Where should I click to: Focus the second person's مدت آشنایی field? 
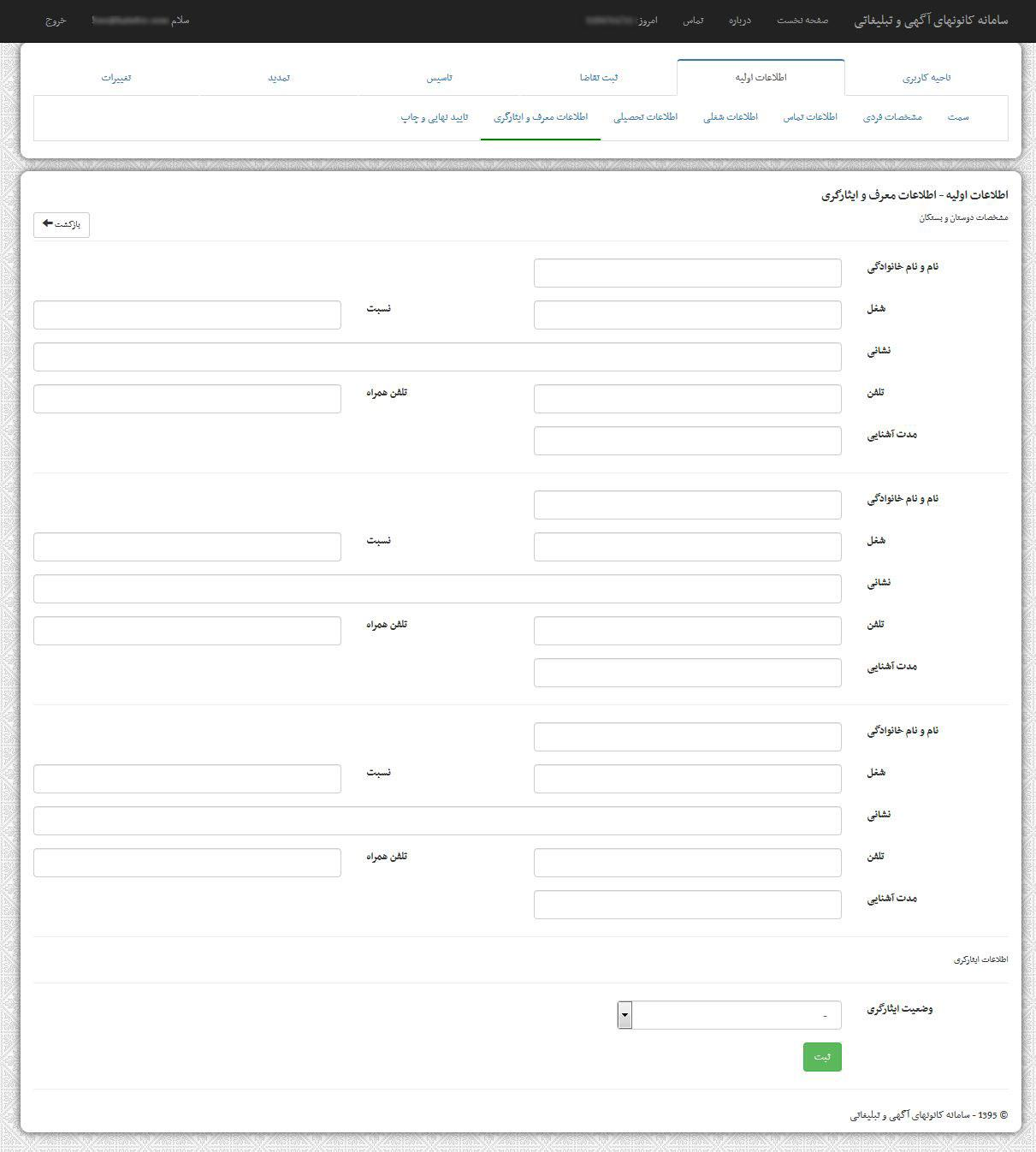[x=688, y=673]
